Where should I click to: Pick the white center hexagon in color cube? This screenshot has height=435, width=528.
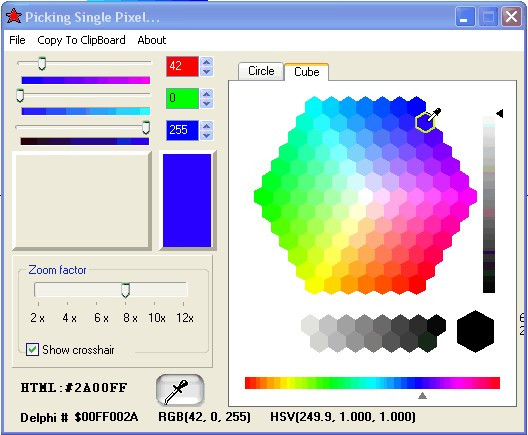[365, 196]
